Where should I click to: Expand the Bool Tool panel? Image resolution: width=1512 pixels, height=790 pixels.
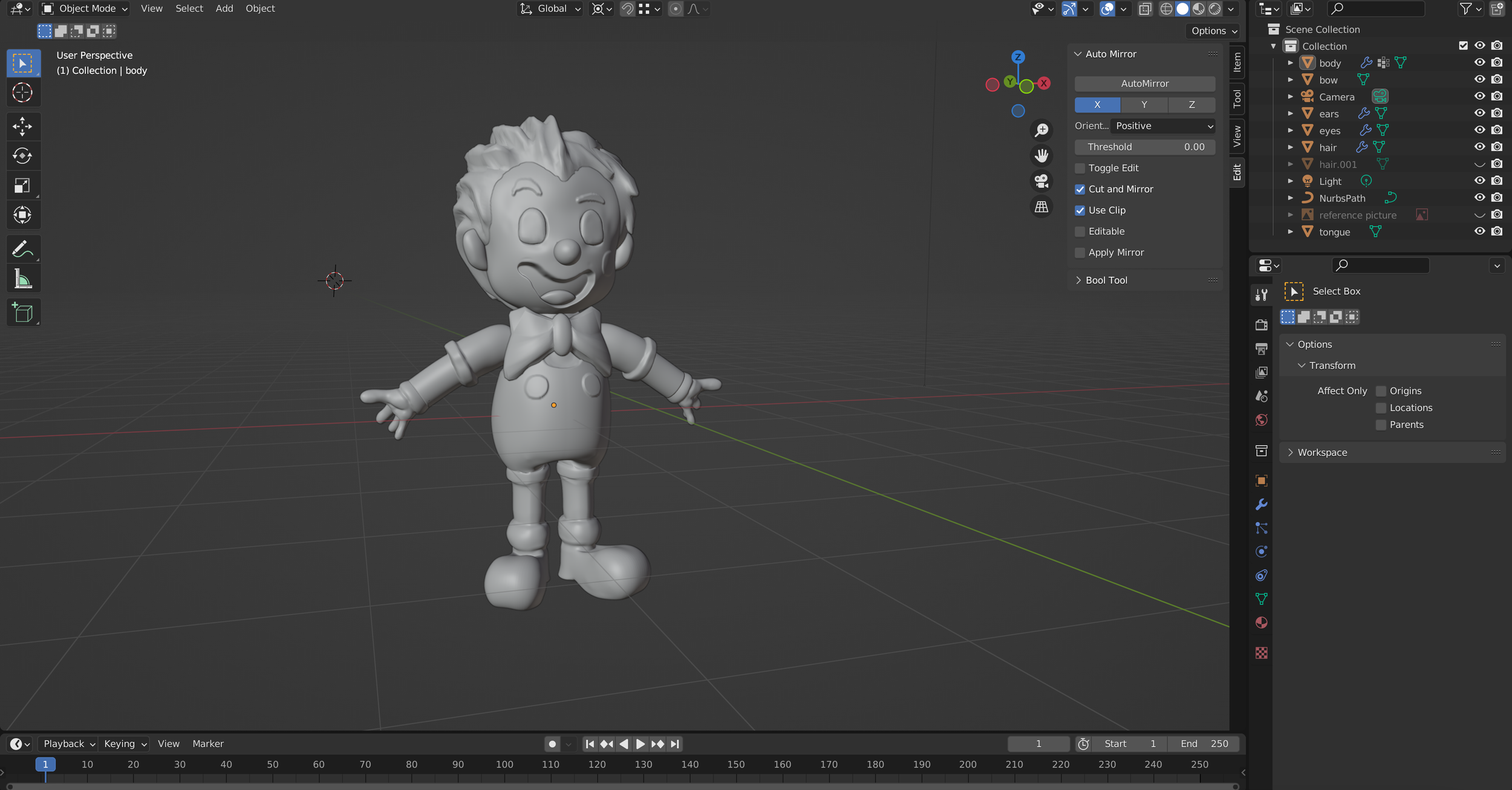point(1106,280)
